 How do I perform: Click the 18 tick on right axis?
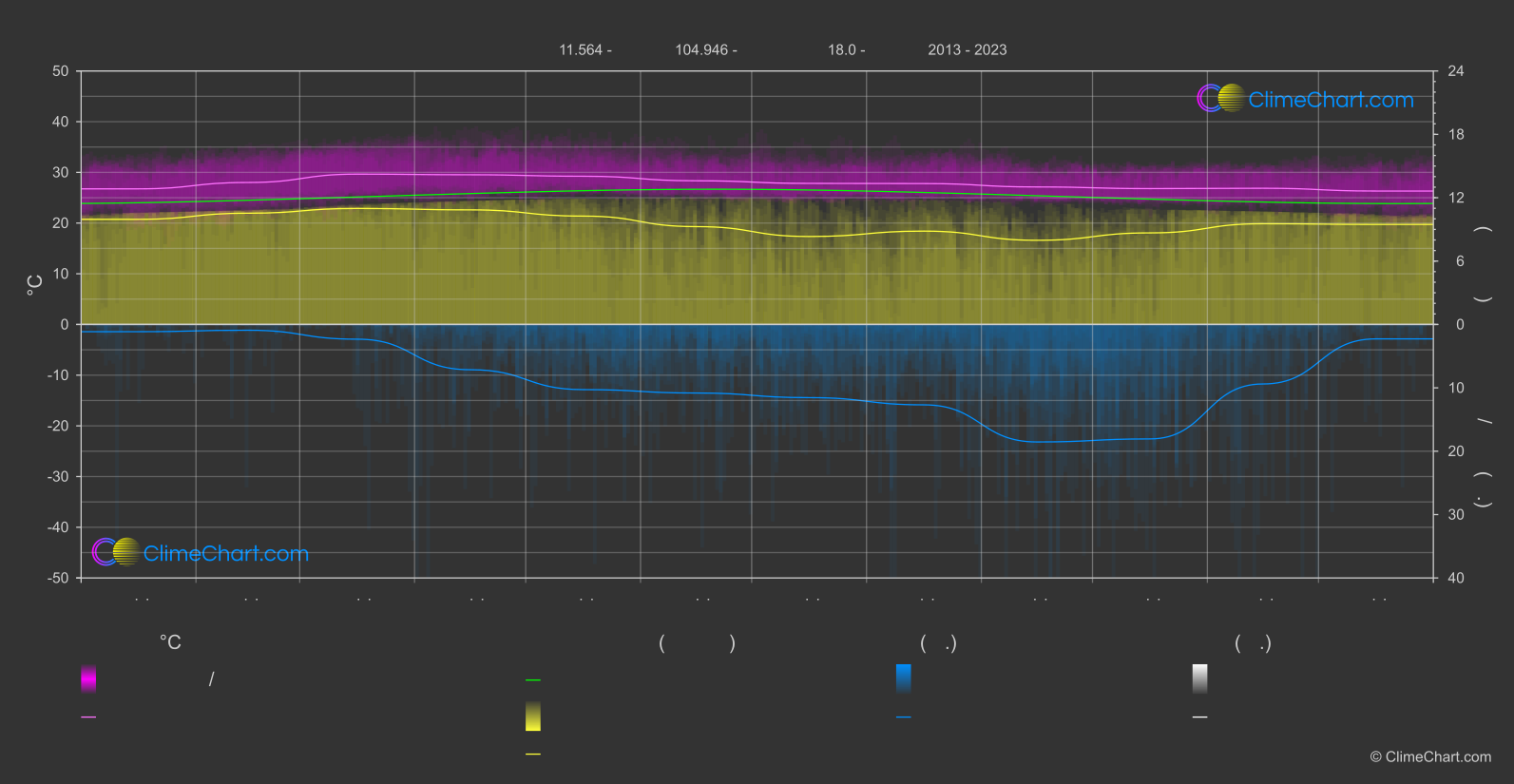click(x=1456, y=135)
